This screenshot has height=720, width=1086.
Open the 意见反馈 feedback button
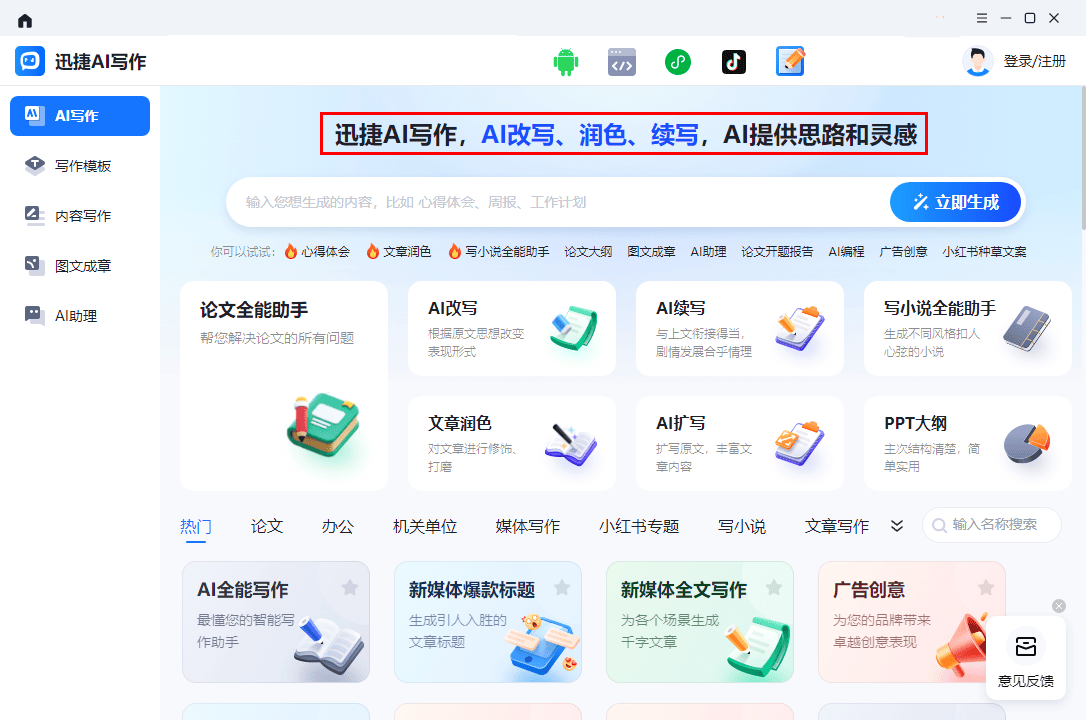click(x=1026, y=658)
